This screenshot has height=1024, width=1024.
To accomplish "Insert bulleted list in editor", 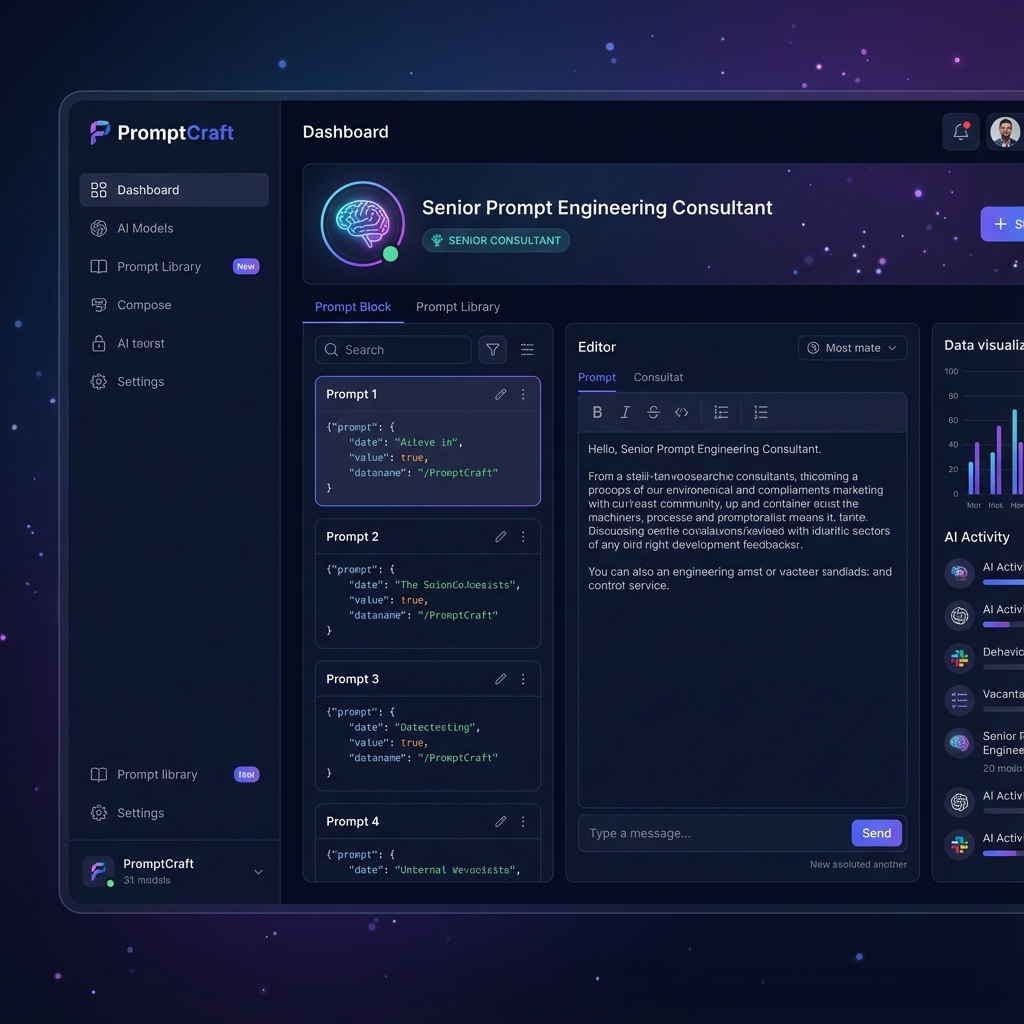I will pos(721,412).
